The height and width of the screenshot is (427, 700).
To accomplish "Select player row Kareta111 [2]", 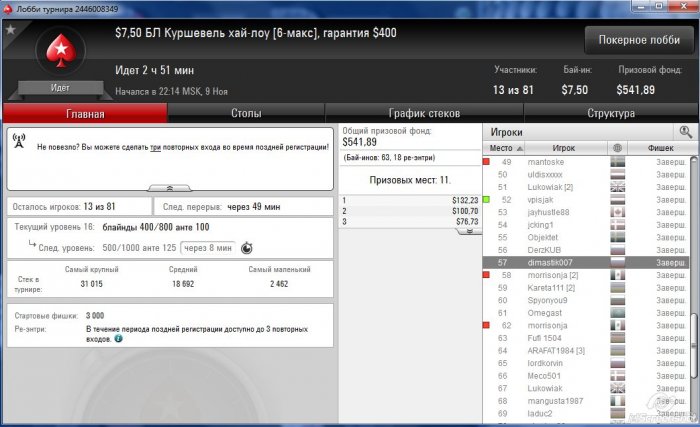I will pos(586,288).
